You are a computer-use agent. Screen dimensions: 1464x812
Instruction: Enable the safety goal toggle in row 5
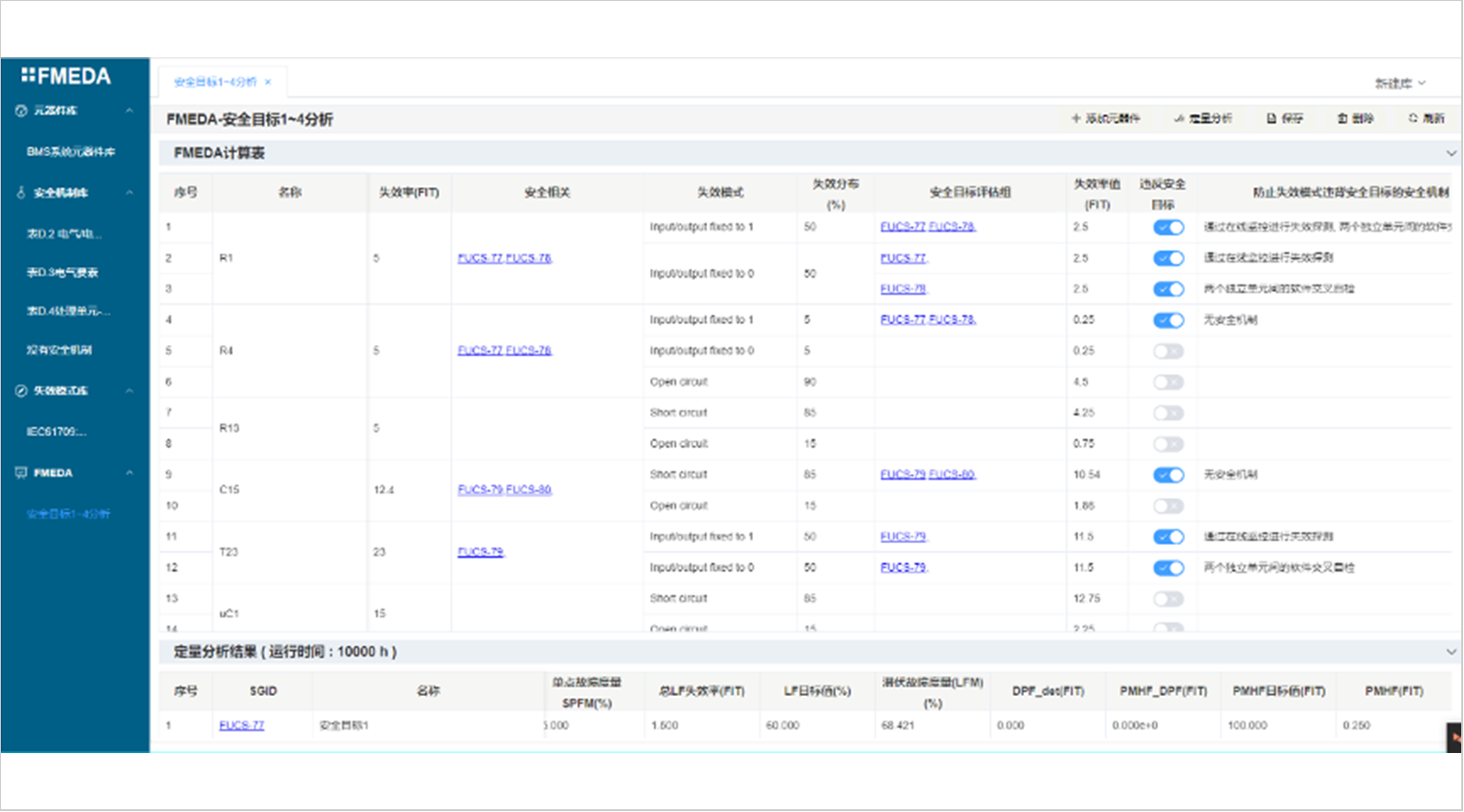coord(1168,351)
